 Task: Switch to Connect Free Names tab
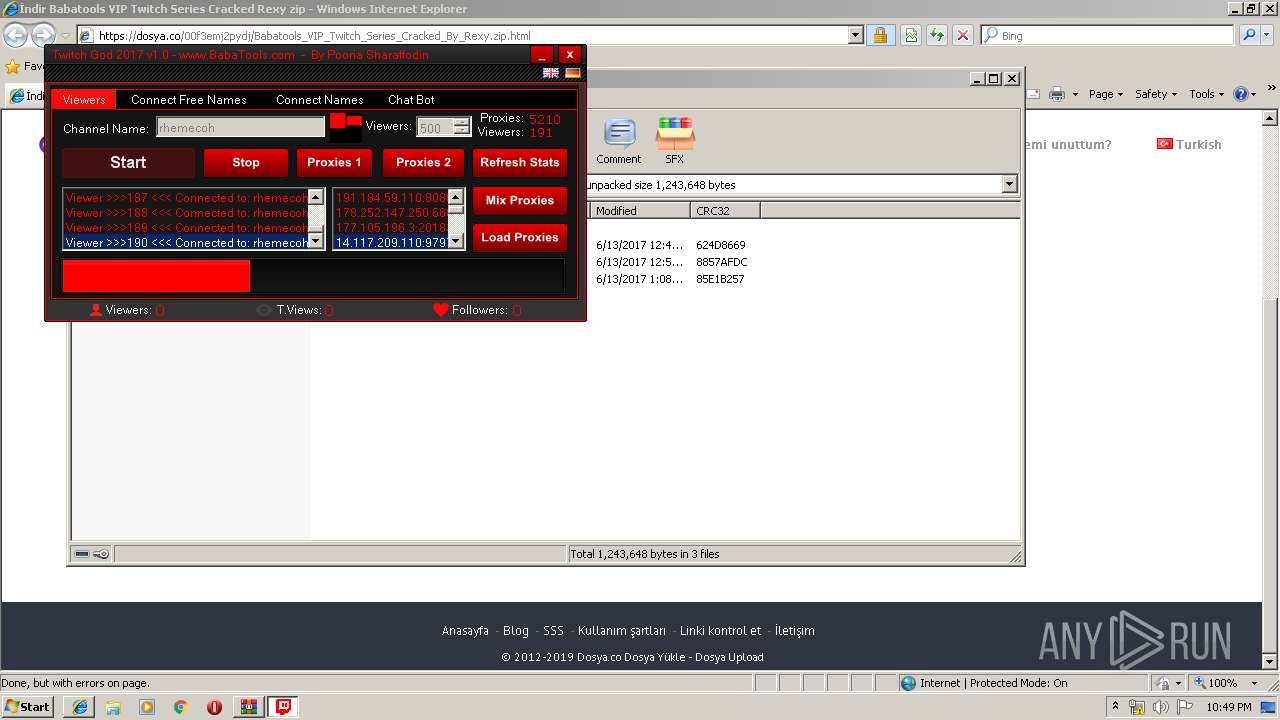pyautogui.click(x=189, y=100)
